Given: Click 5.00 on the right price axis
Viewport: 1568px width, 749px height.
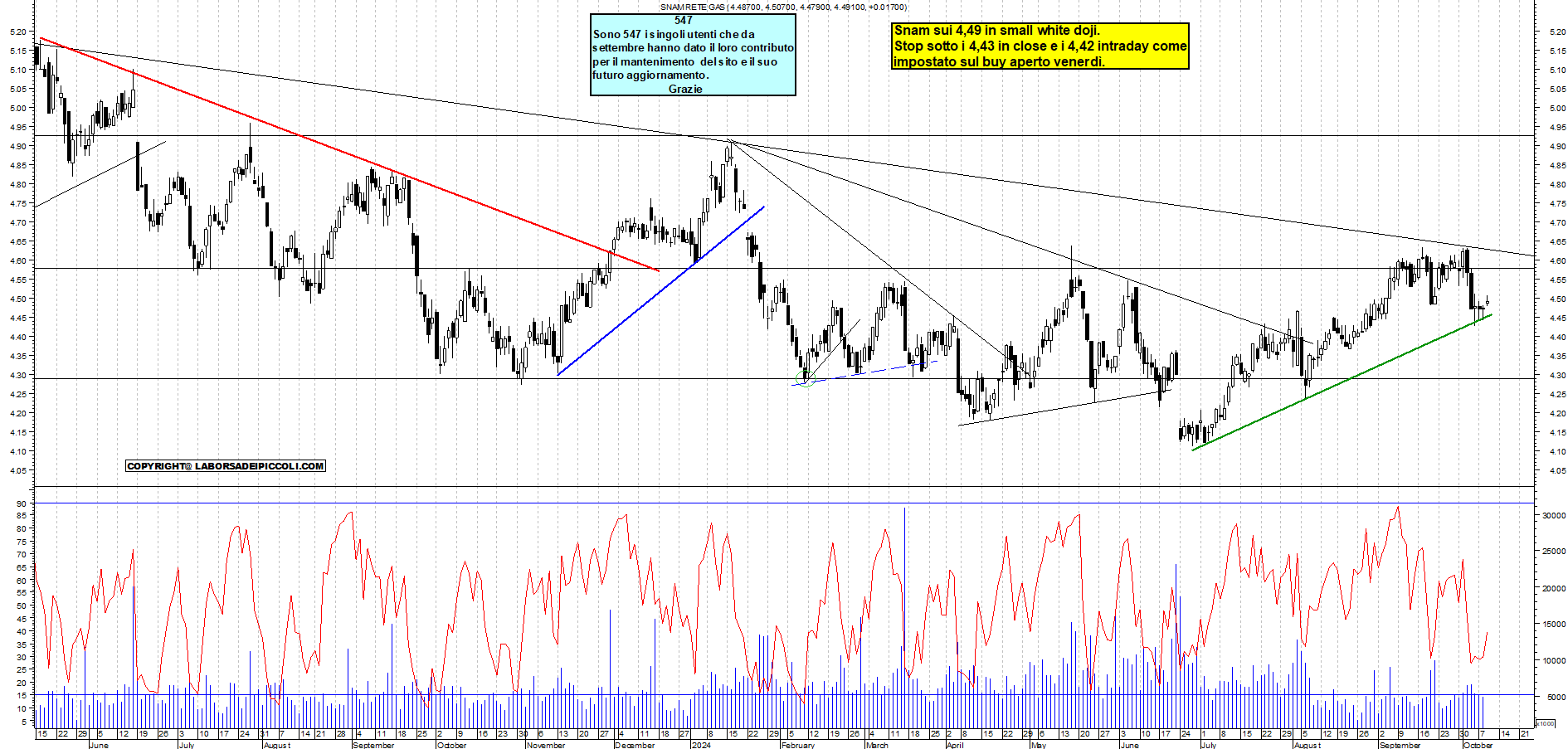Looking at the screenshot, I should pos(1556,108).
